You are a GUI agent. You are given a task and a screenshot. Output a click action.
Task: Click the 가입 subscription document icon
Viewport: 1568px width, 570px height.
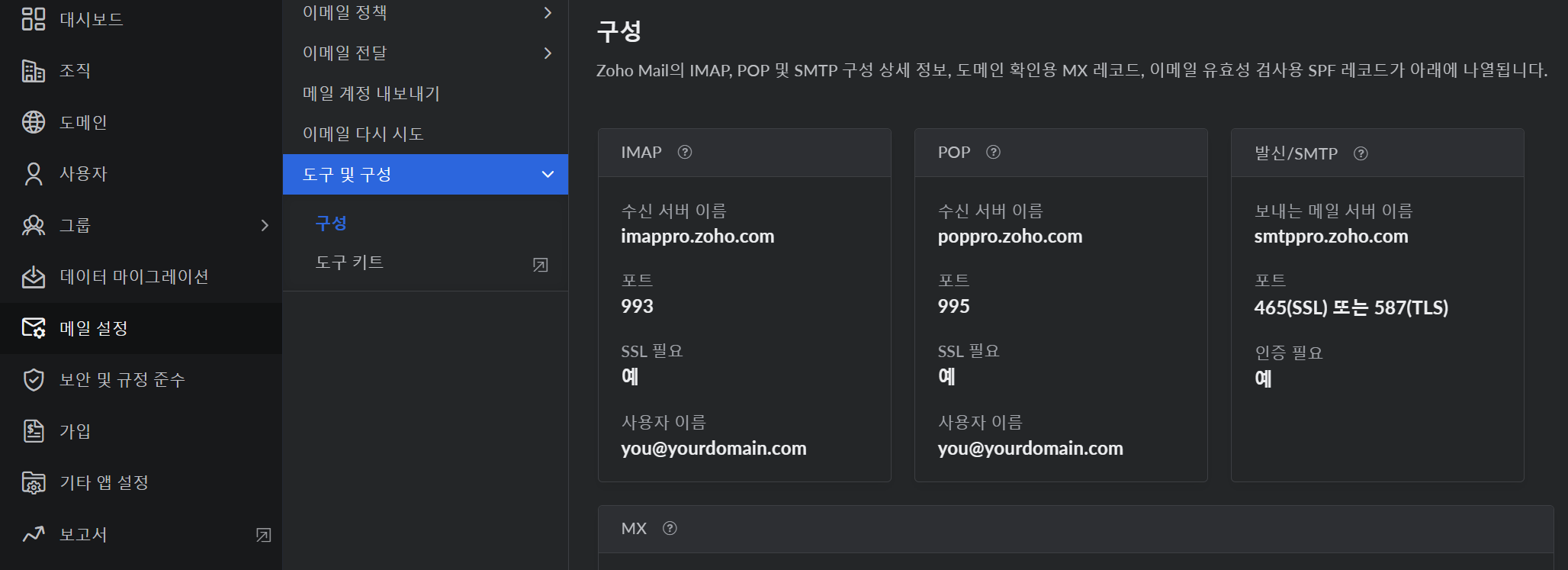[x=34, y=431]
